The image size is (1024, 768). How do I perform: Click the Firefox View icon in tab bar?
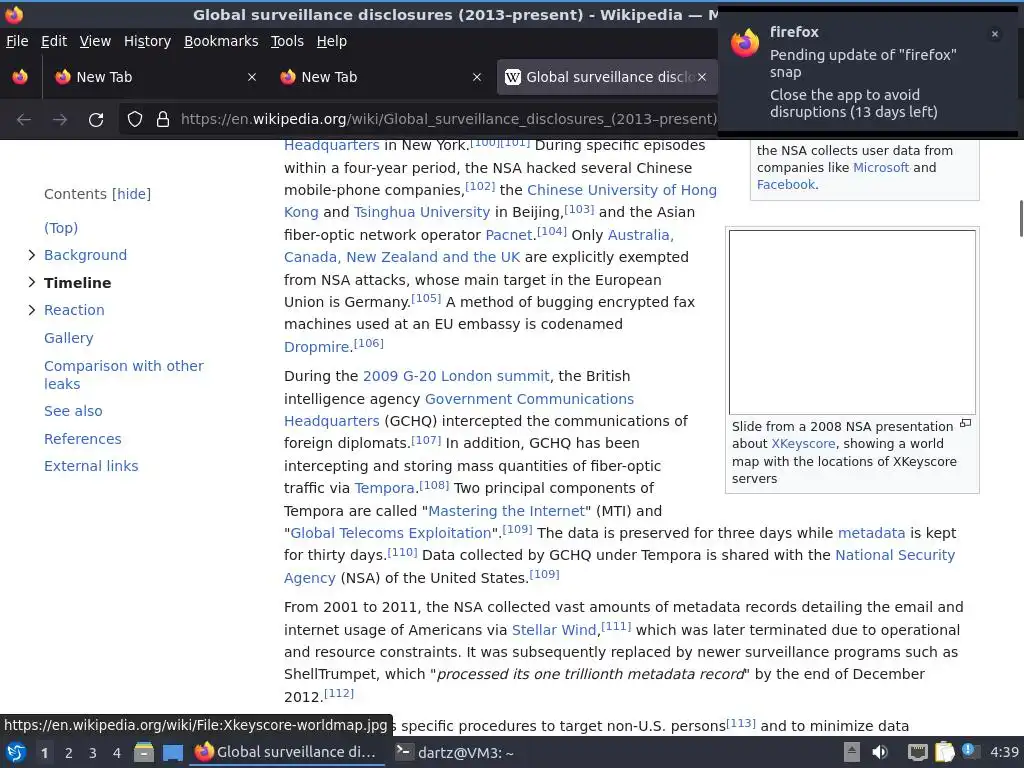[20, 77]
